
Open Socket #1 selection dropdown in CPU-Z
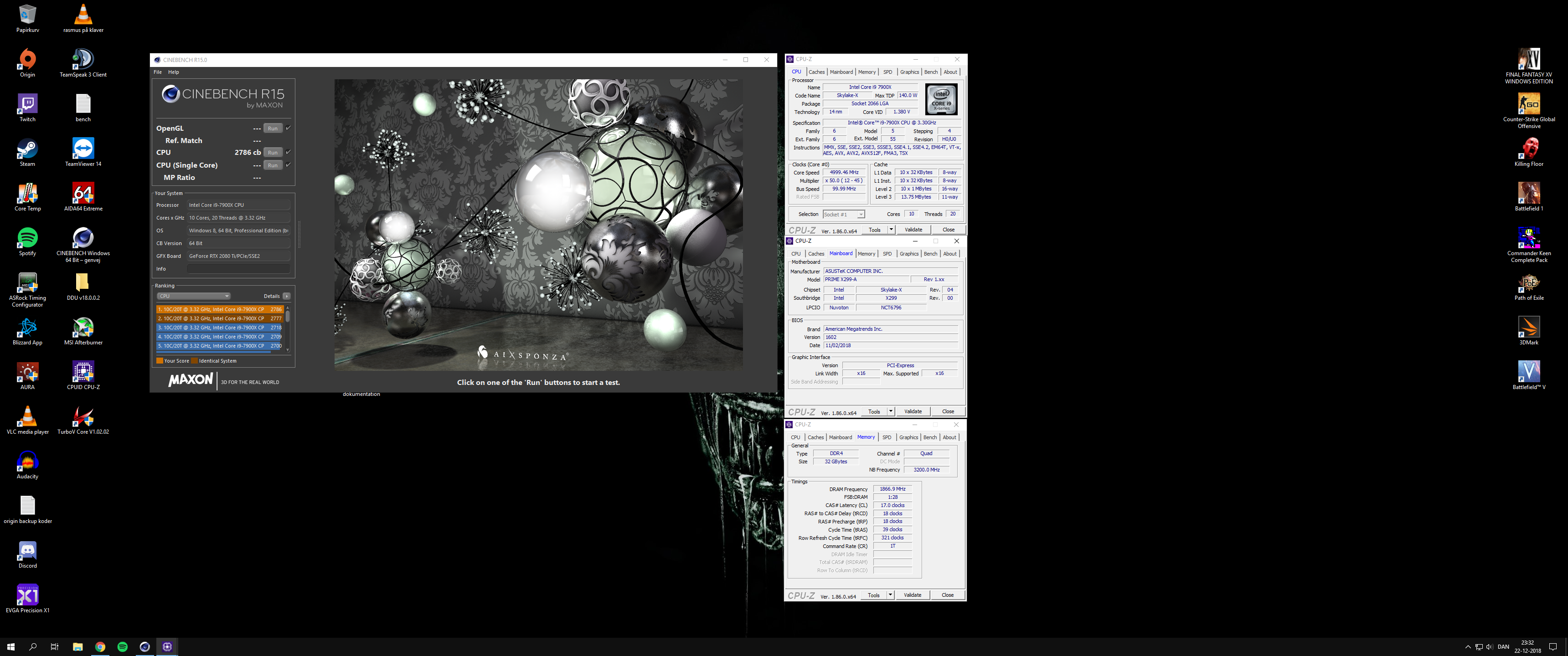click(844, 214)
